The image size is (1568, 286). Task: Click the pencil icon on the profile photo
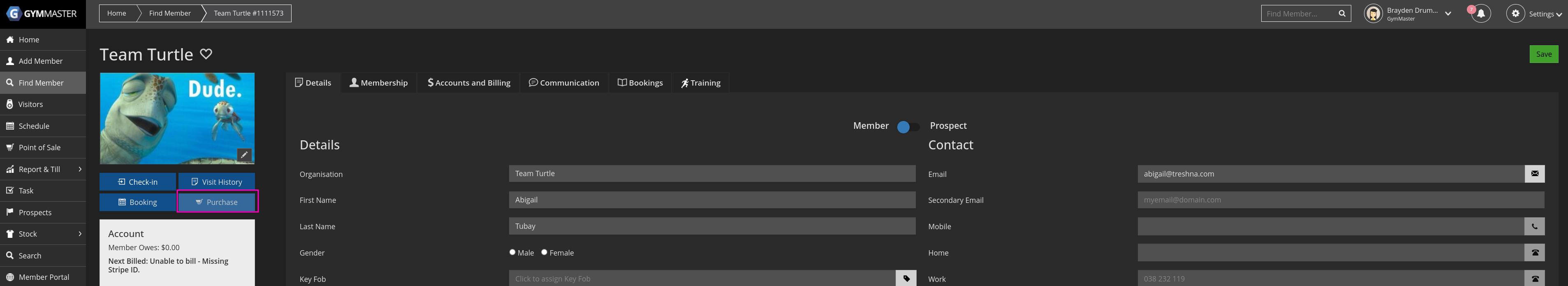point(244,155)
